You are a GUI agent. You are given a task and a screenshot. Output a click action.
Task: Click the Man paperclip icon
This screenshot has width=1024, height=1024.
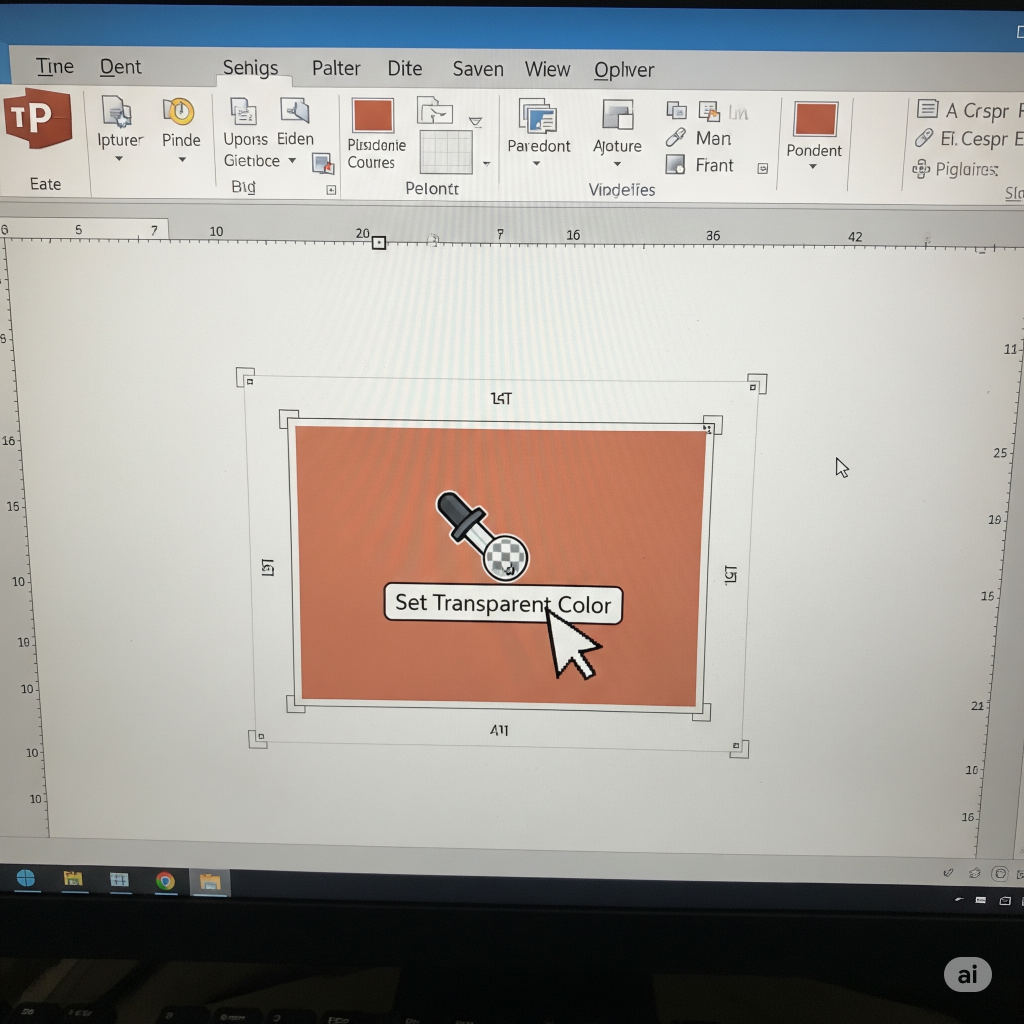point(676,138)
